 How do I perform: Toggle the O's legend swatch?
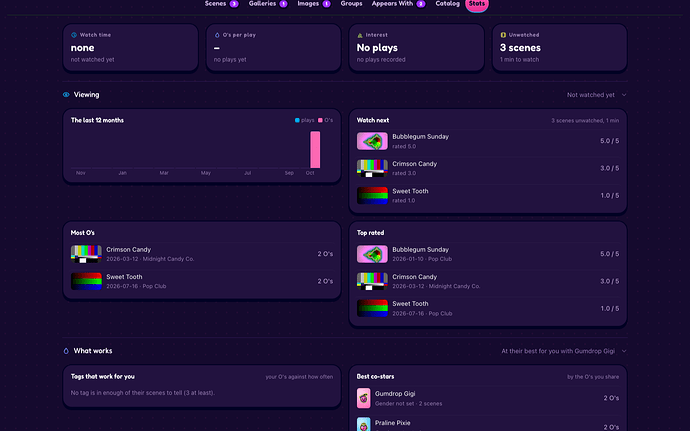point(320,120)
